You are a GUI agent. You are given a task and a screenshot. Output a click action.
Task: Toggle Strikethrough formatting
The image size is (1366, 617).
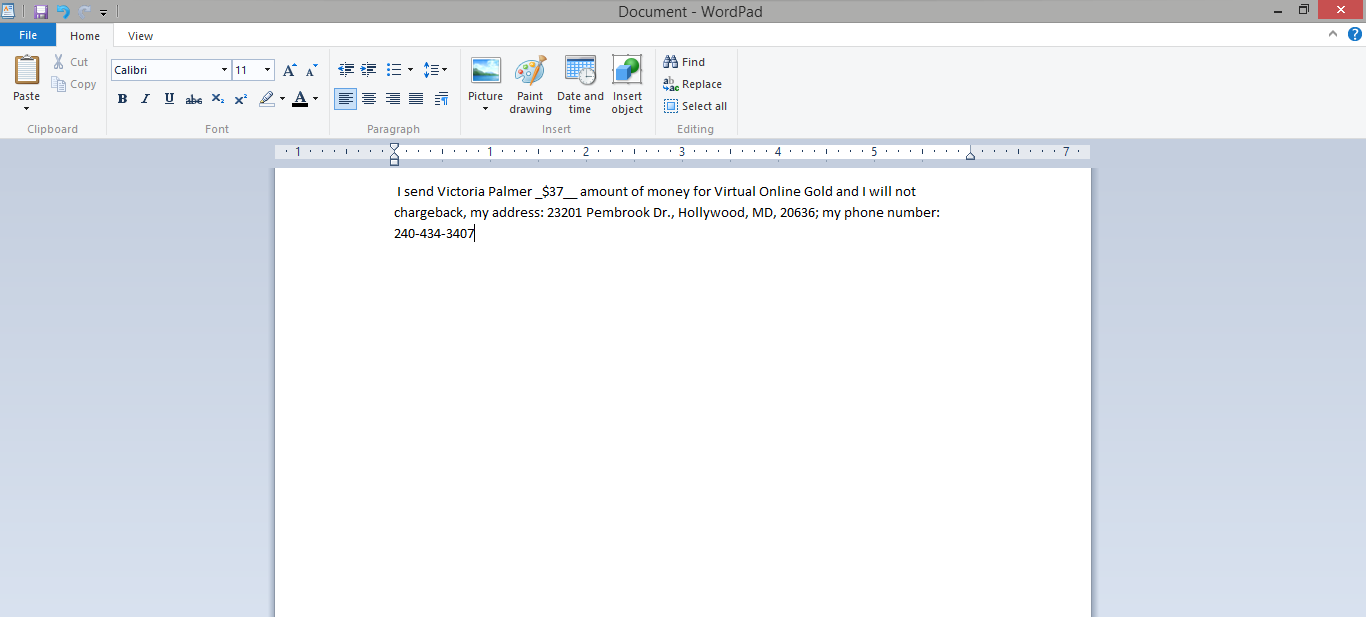(x=194, y=99)
